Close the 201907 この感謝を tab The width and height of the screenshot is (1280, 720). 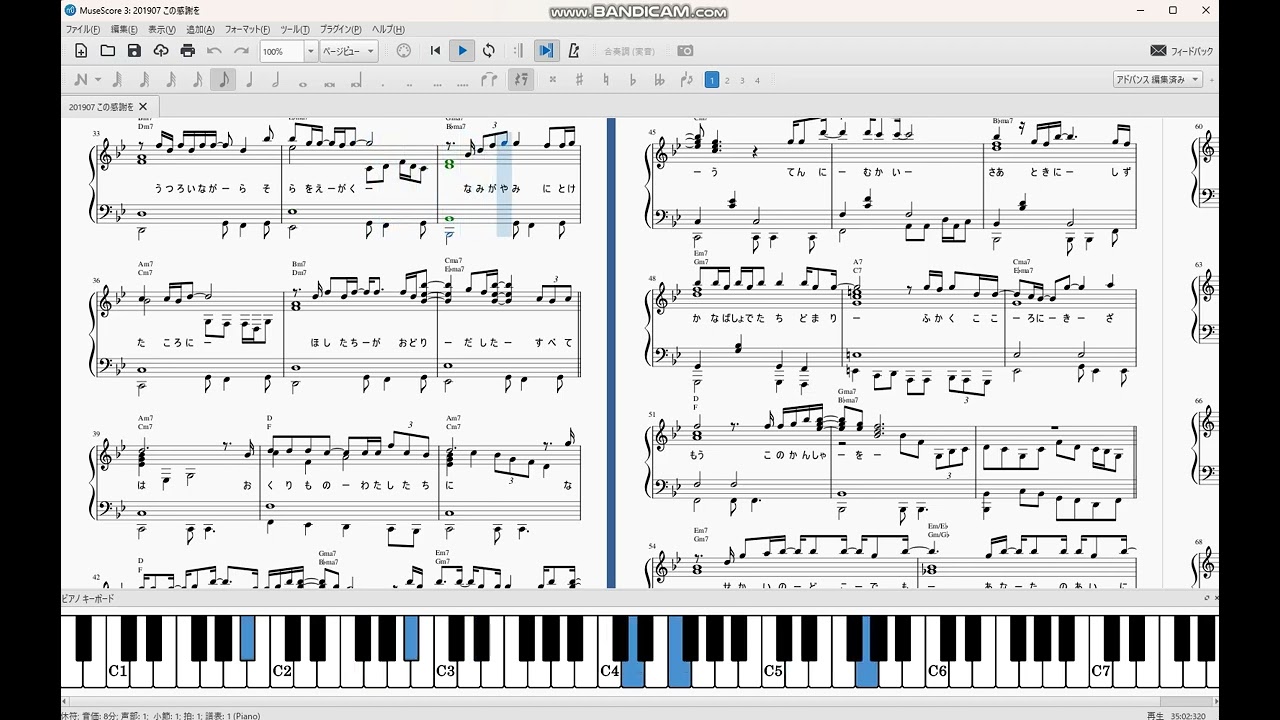click(x=143, y=107)
